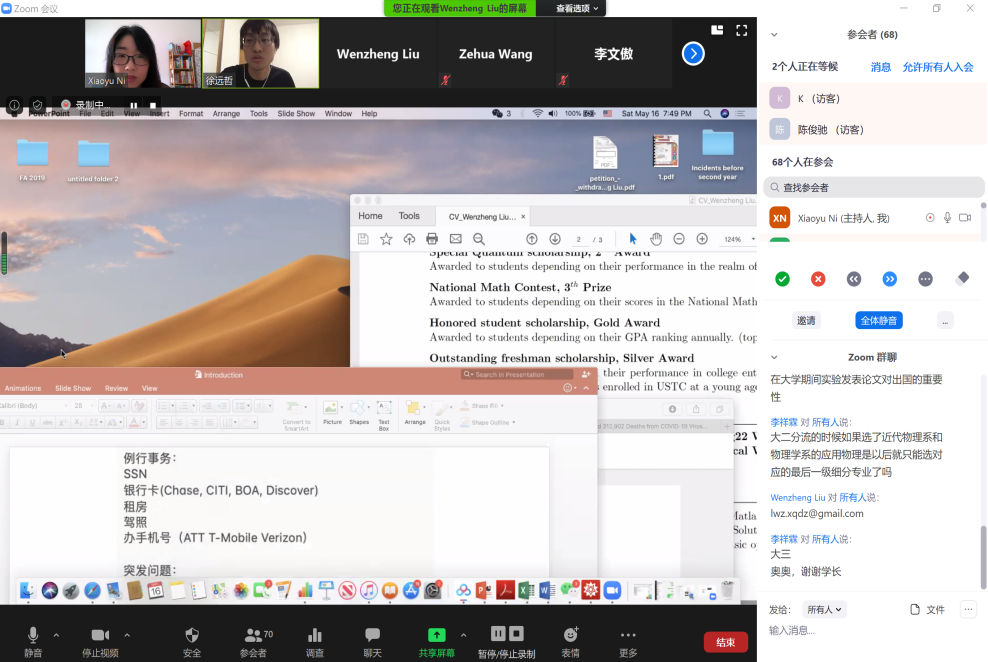This screenshot has width=988, height=662.
Task: Toggle the 静音 microphone mute button
Action: 33,642
